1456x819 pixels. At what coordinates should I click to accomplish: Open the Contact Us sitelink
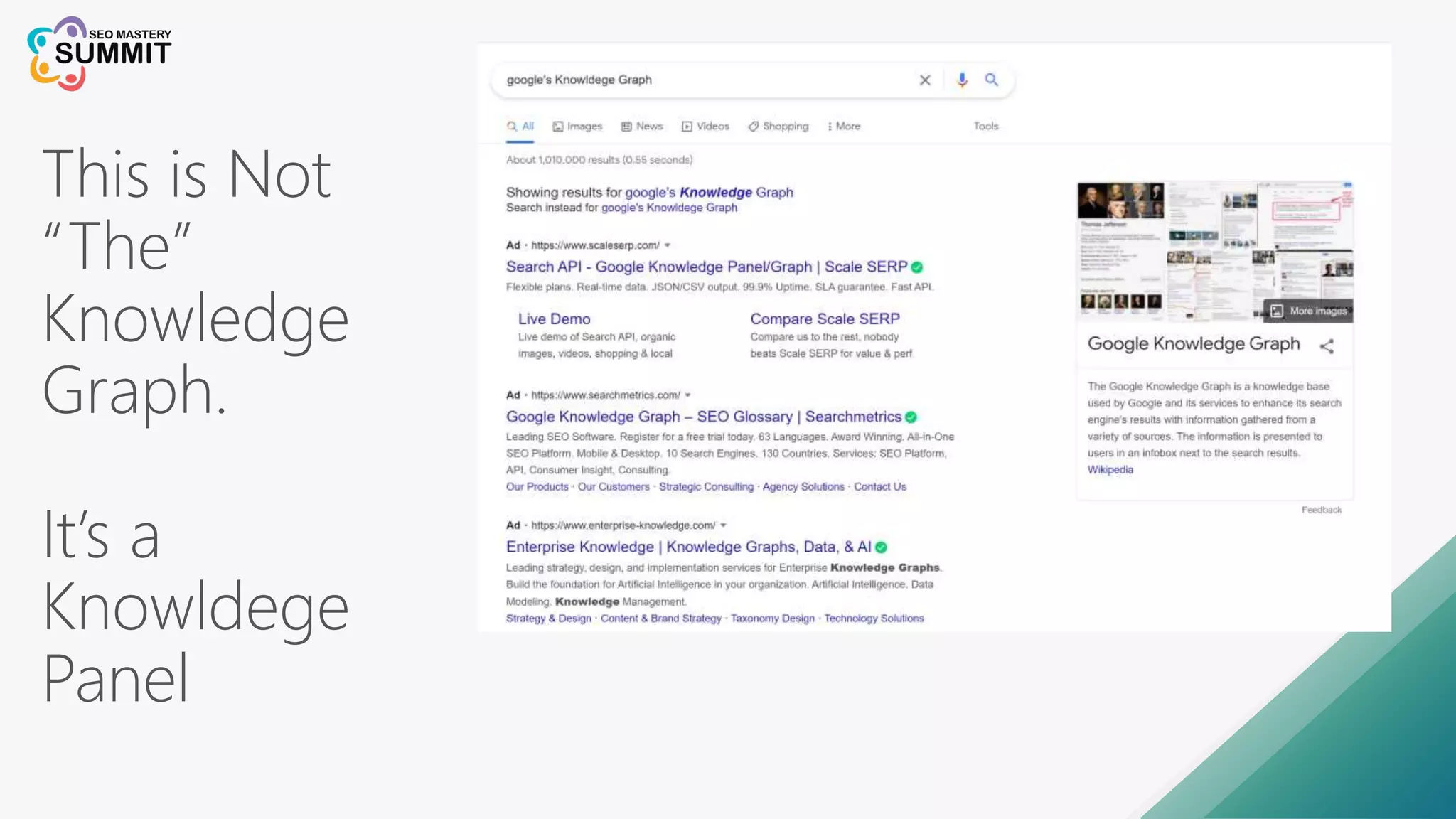click(x=880, y=487)
